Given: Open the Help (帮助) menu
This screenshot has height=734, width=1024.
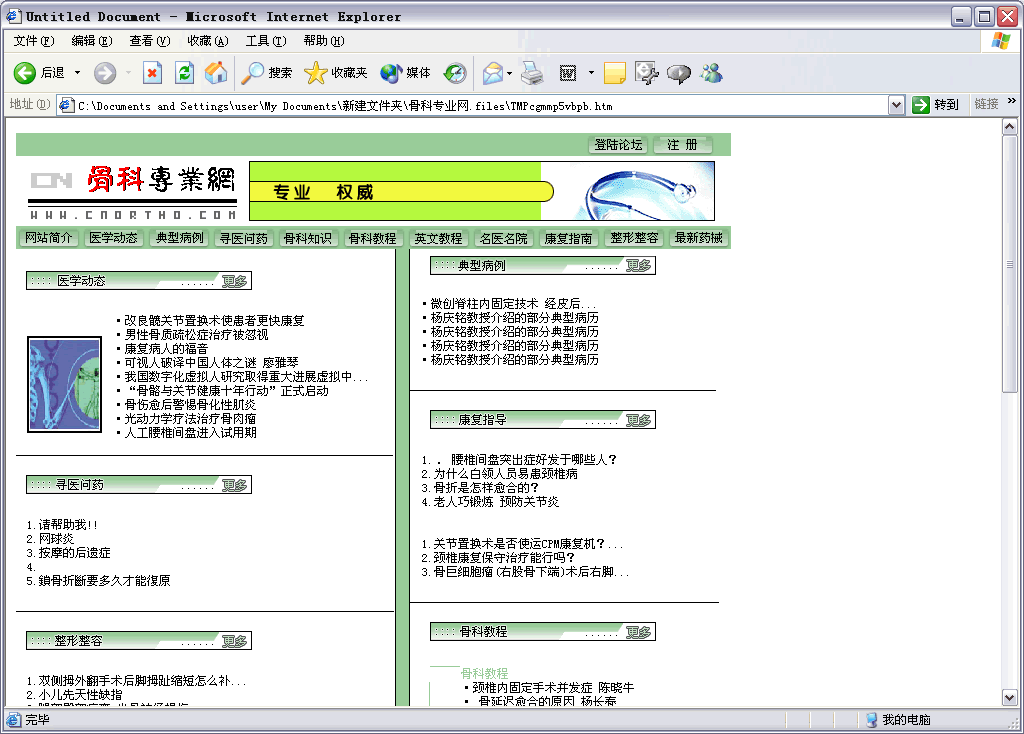Looking at the screenshot, I should (x=324, y=41).
